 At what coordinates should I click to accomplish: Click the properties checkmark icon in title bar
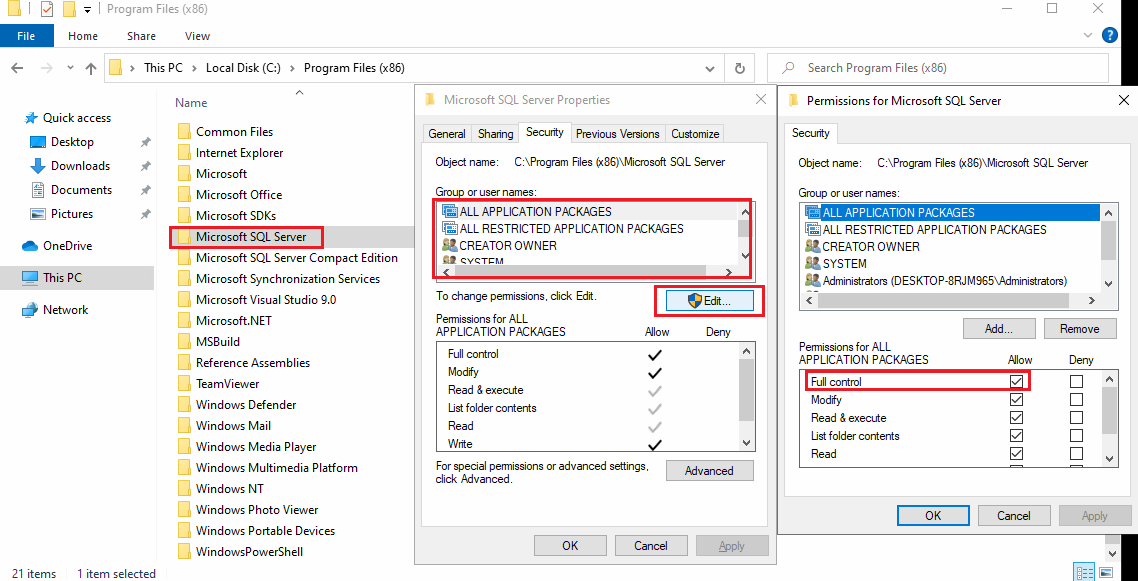pos(47,9)
